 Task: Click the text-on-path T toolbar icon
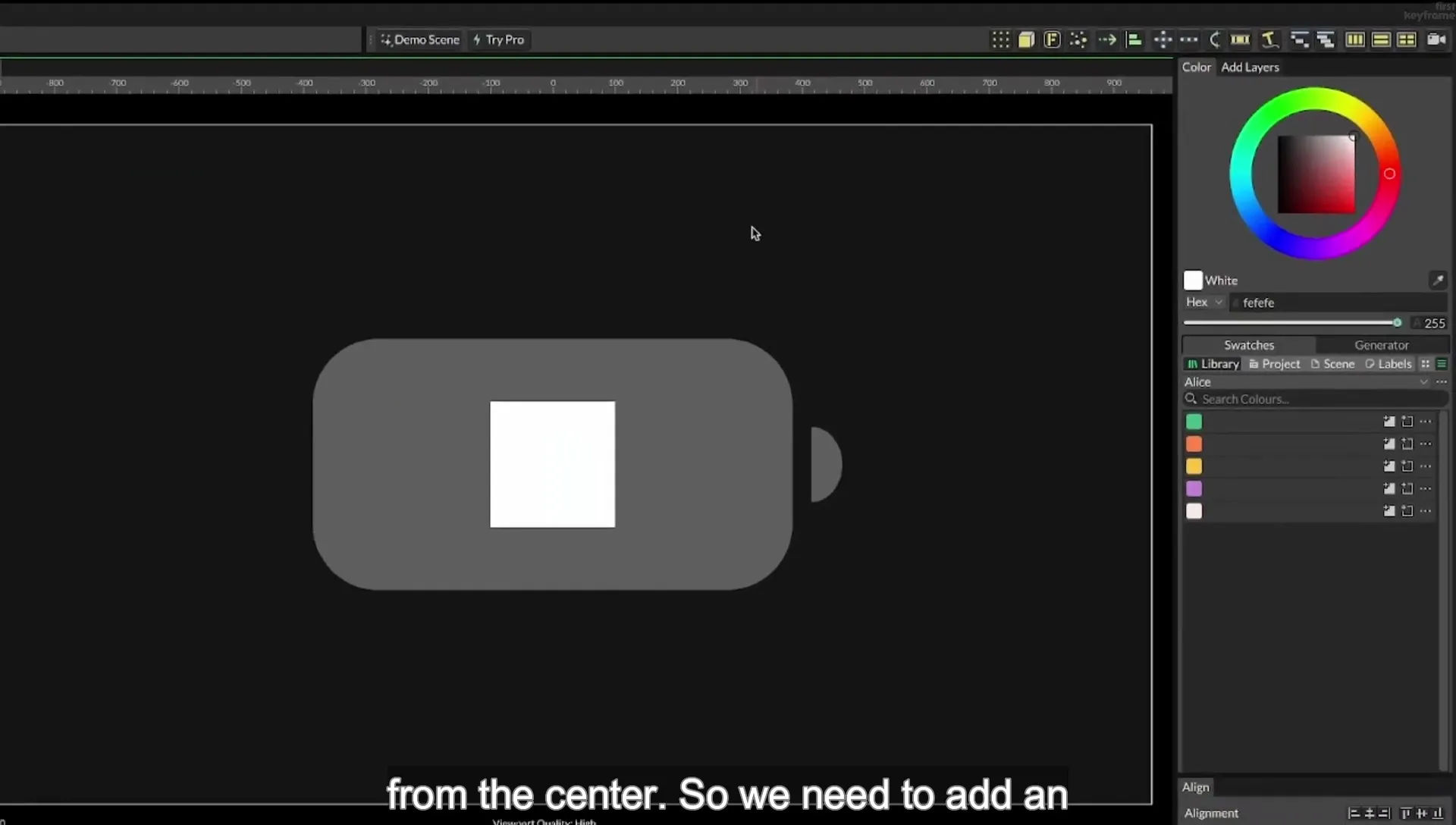click(1269, 40)
